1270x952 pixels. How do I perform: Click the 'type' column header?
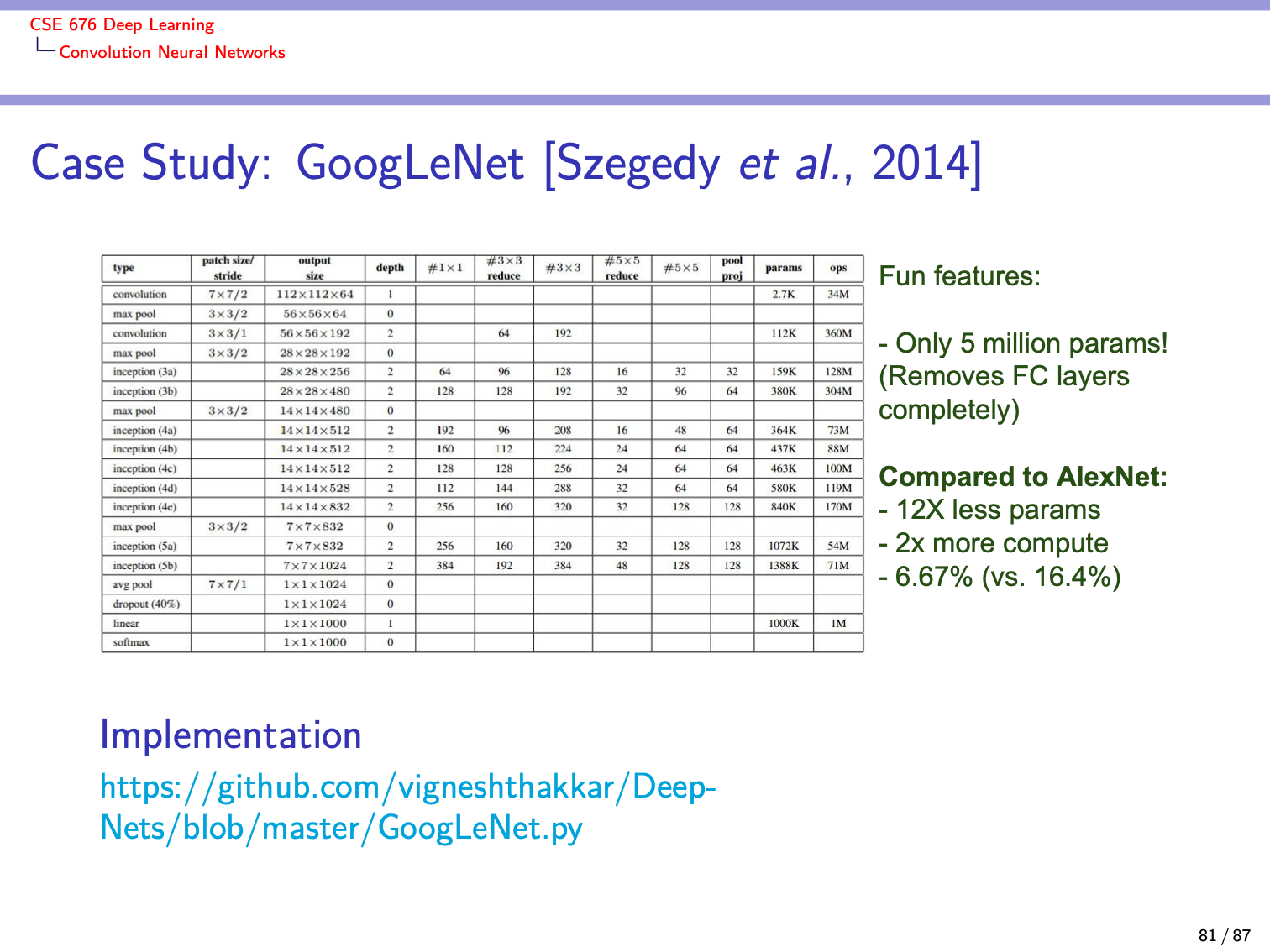coord(123,268)
